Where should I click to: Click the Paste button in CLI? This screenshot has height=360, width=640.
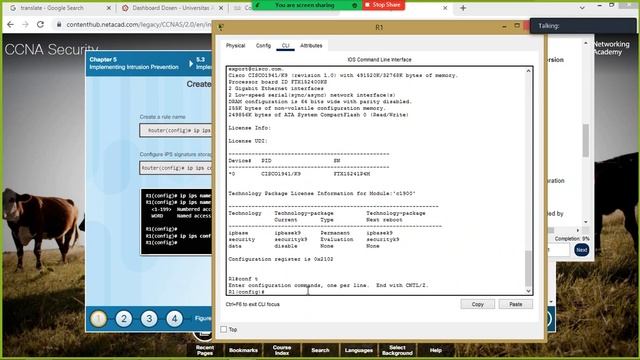point(516,304)
